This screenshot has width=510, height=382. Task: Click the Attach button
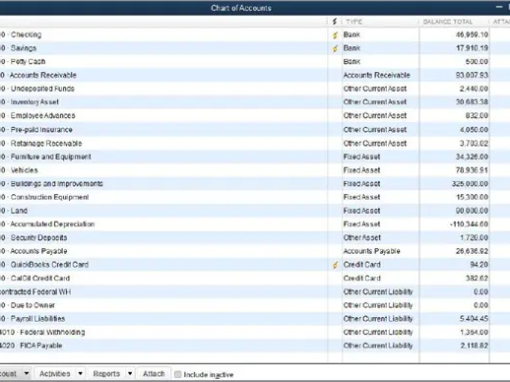(154, 374)
